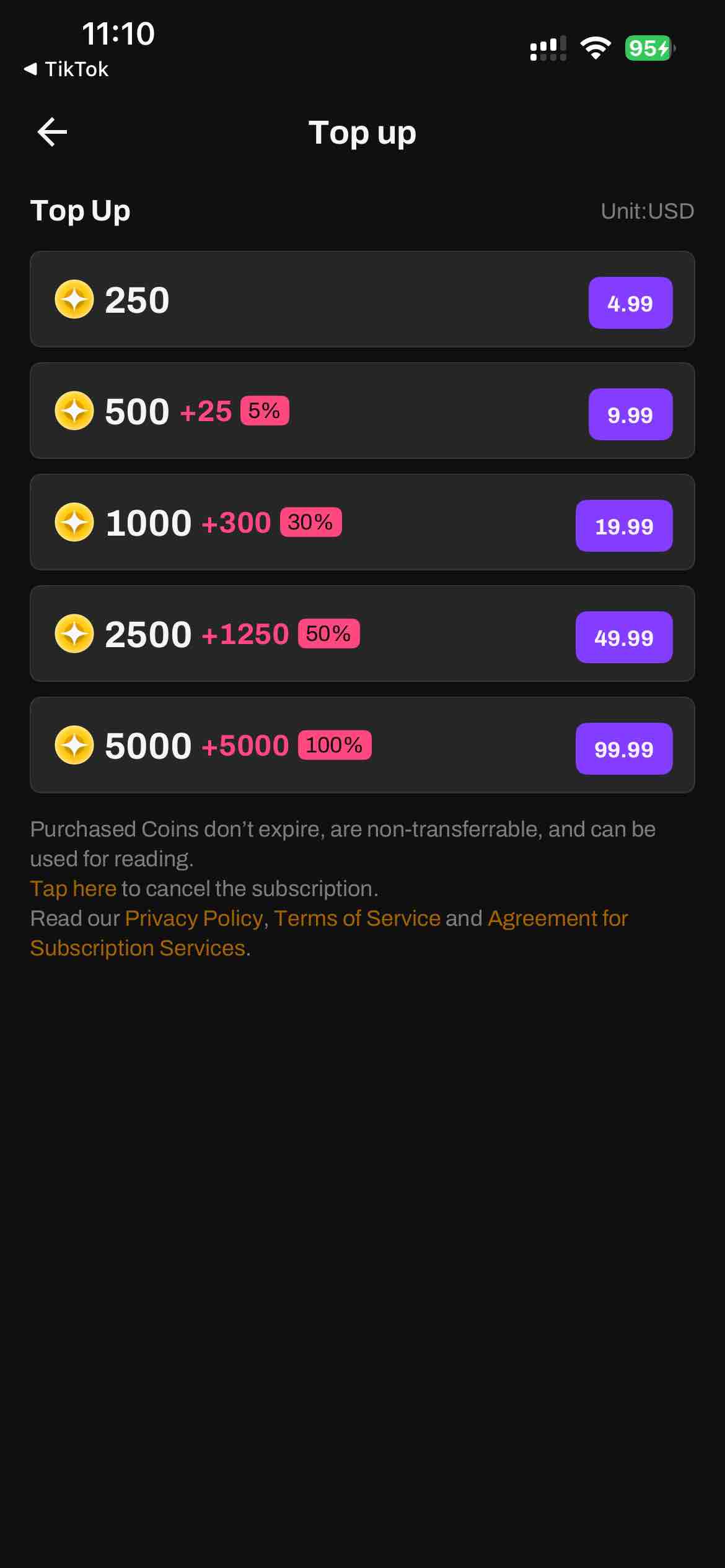Tap the +1250 bonus coins label
The image size is (725, 1568).
(245, 634)
